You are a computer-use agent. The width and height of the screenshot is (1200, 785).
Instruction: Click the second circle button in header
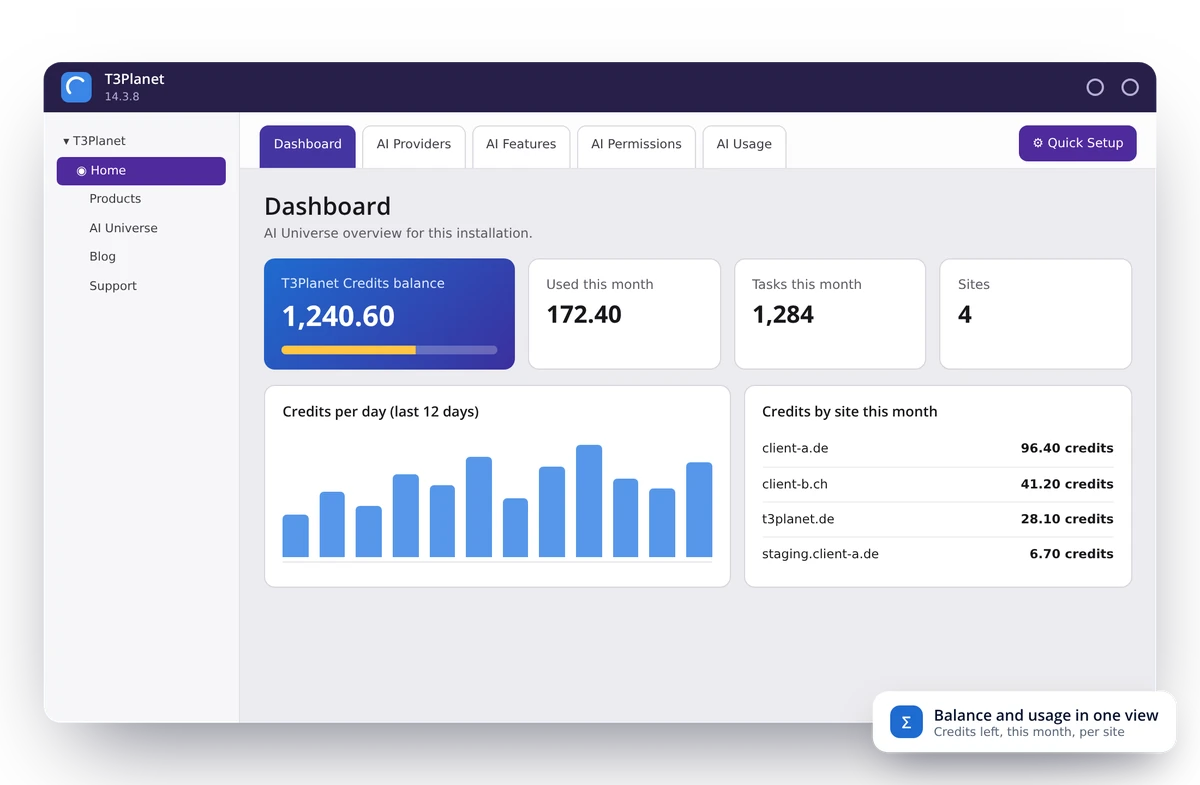1130,87
